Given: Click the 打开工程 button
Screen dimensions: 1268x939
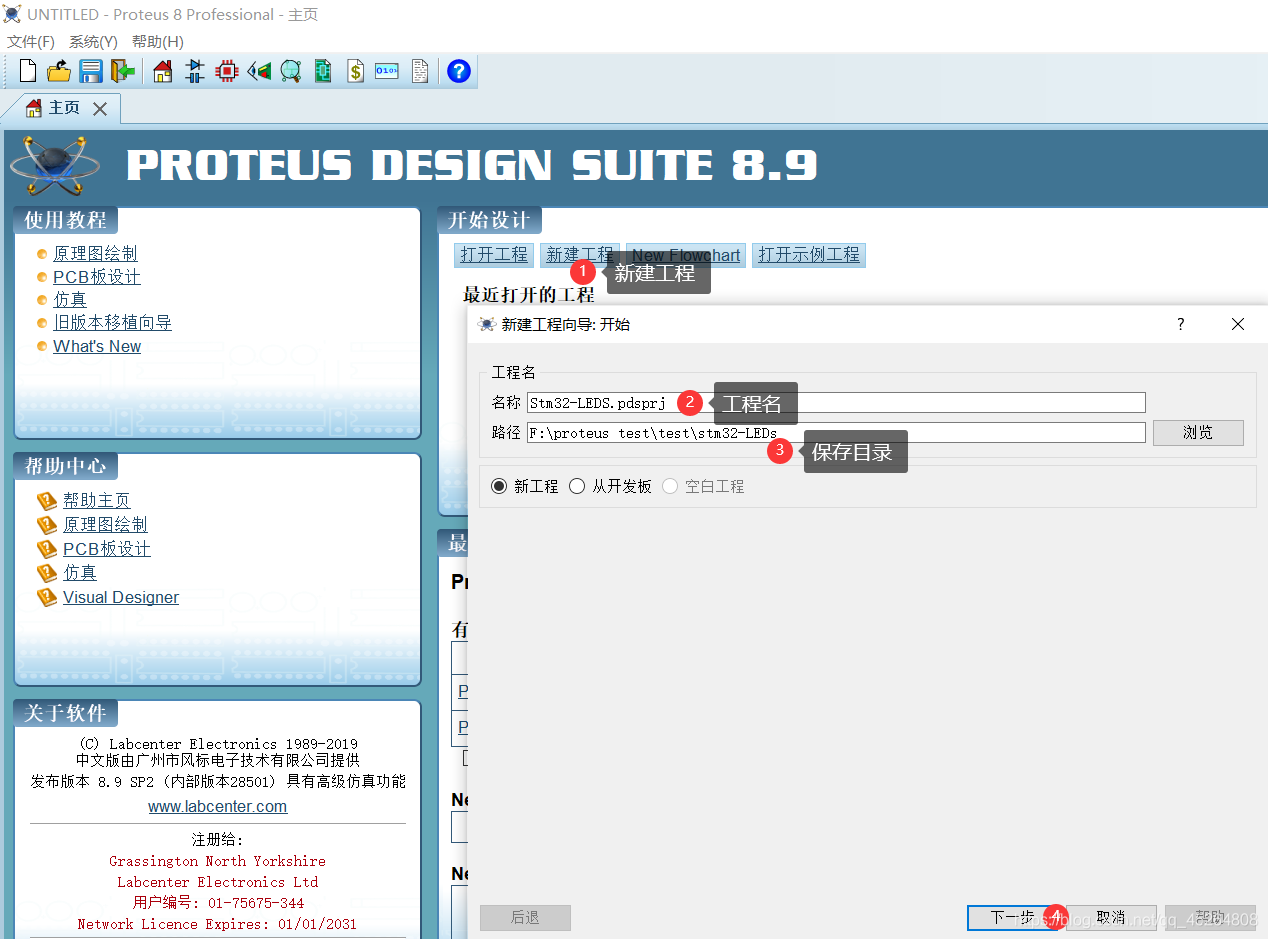Looking at the screenshot, I should [x=494, y=255].
